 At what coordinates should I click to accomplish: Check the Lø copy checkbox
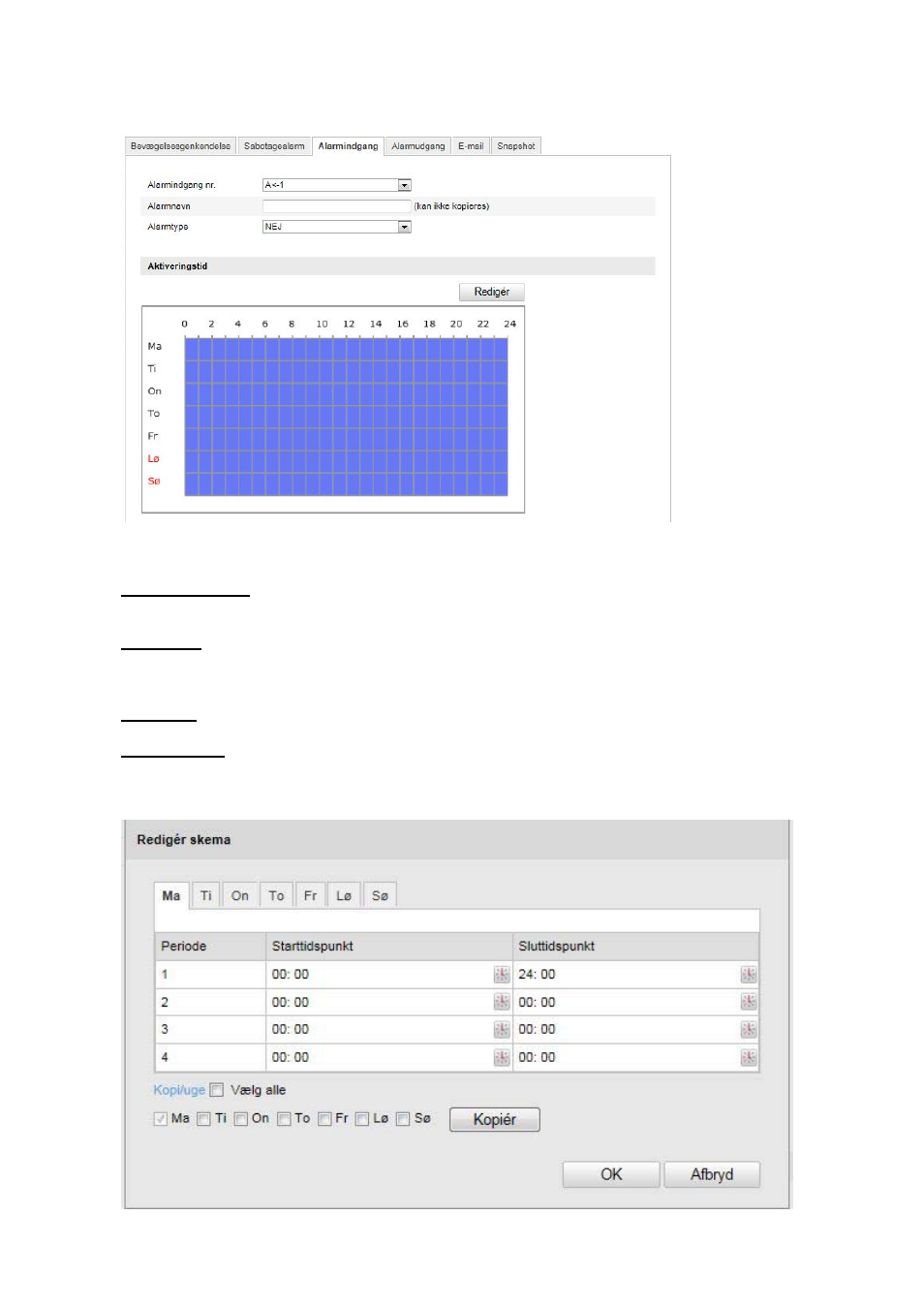click(362, 1119)
